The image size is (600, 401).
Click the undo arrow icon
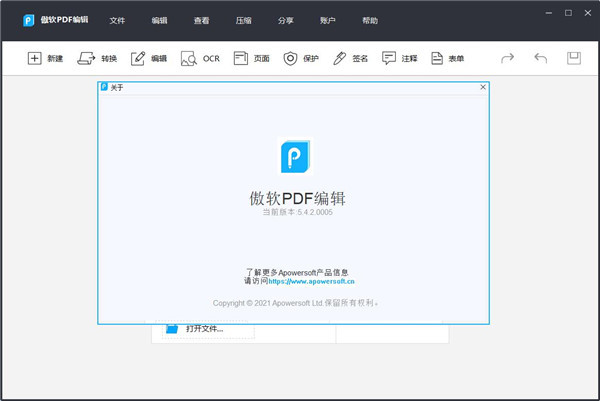[x=540, y=58]
